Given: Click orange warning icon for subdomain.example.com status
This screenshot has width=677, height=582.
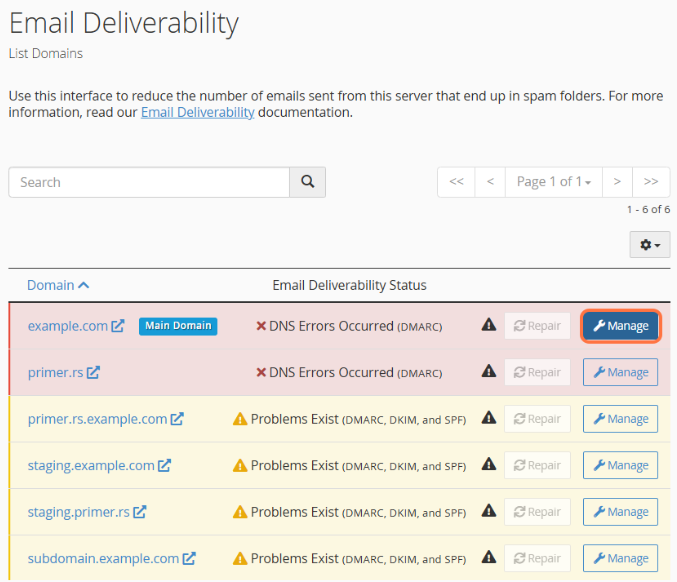Looking at the screenshot, I should (240, 558).
